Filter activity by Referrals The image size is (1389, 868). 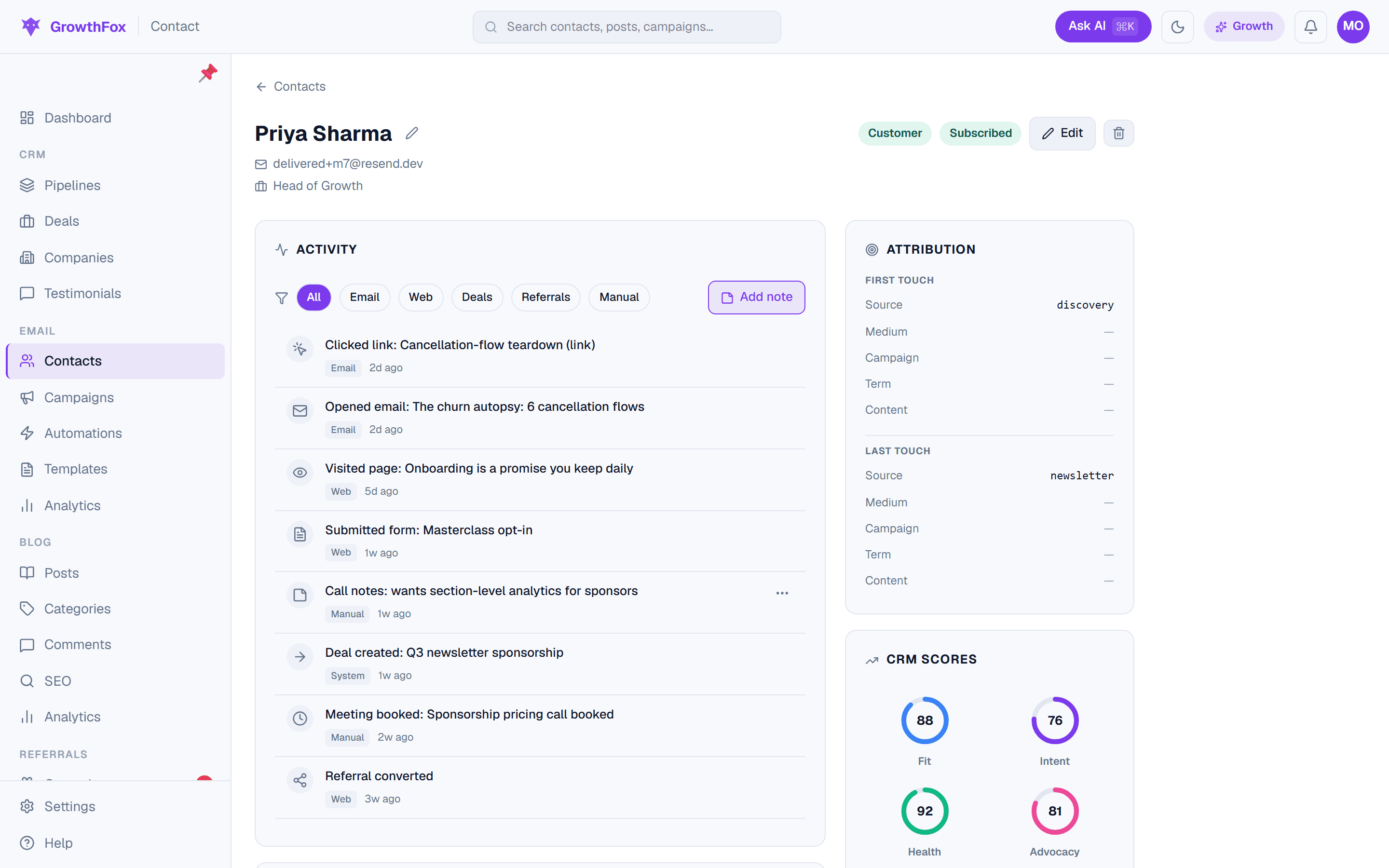545,298
